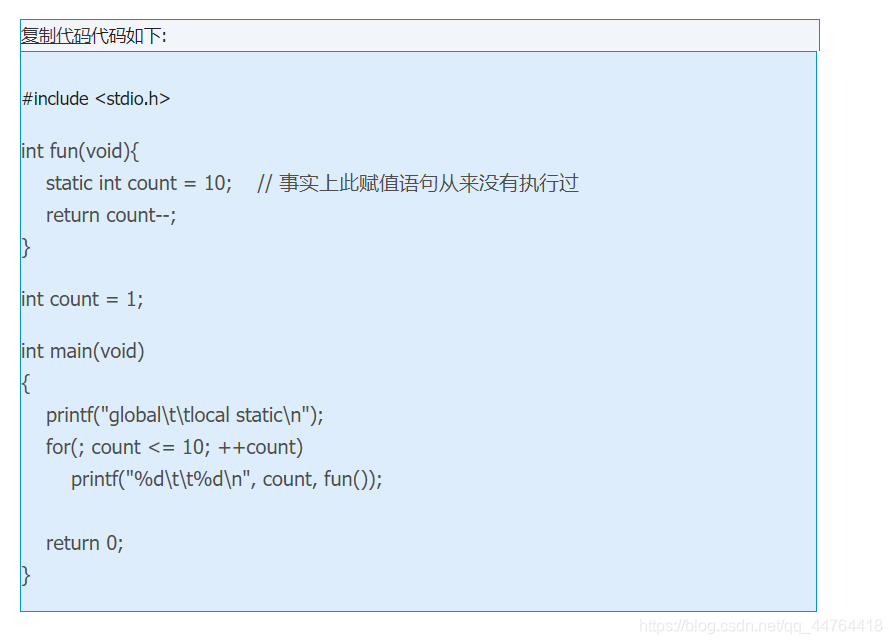Click the closing brace of main function
This screenshot has width=892, height=644.
26,575
